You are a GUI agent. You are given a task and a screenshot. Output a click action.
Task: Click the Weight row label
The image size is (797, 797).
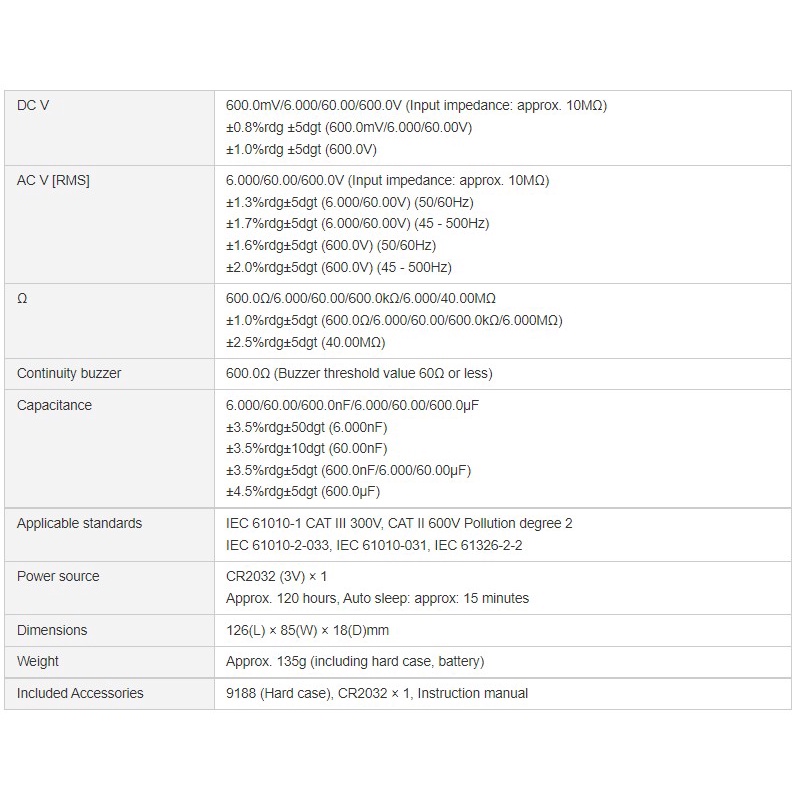pos(38,661)
